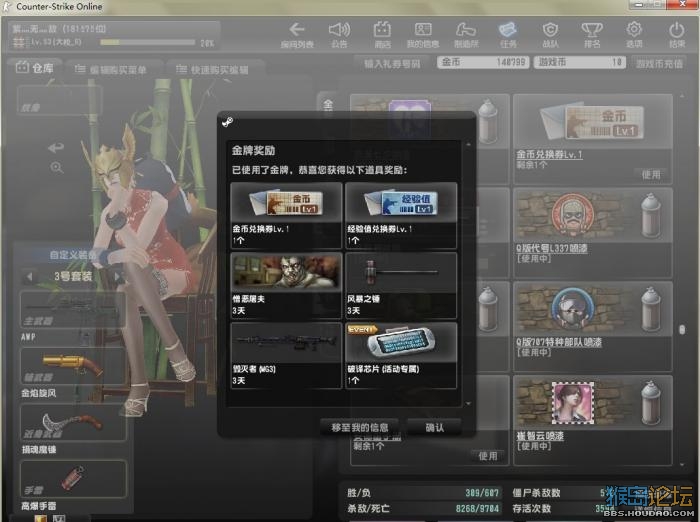Screen dimensions: 700x522
Task: Click the 金币 balance field
Action: click(483, 62)
